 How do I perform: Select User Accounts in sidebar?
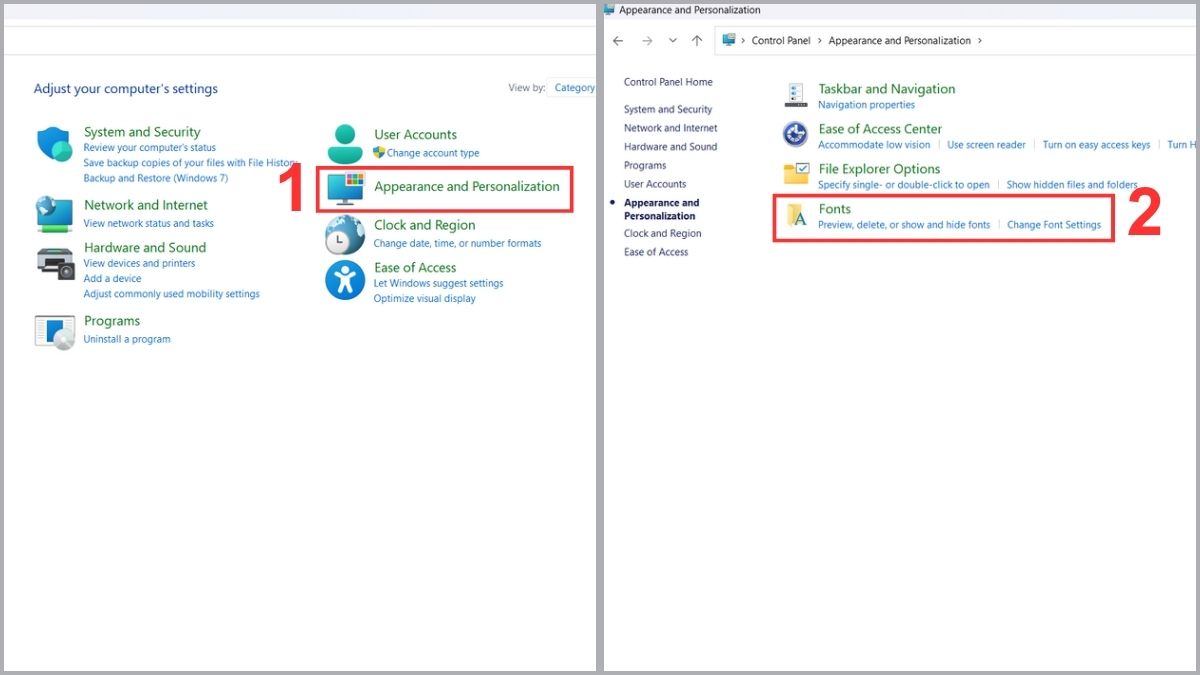655,184
